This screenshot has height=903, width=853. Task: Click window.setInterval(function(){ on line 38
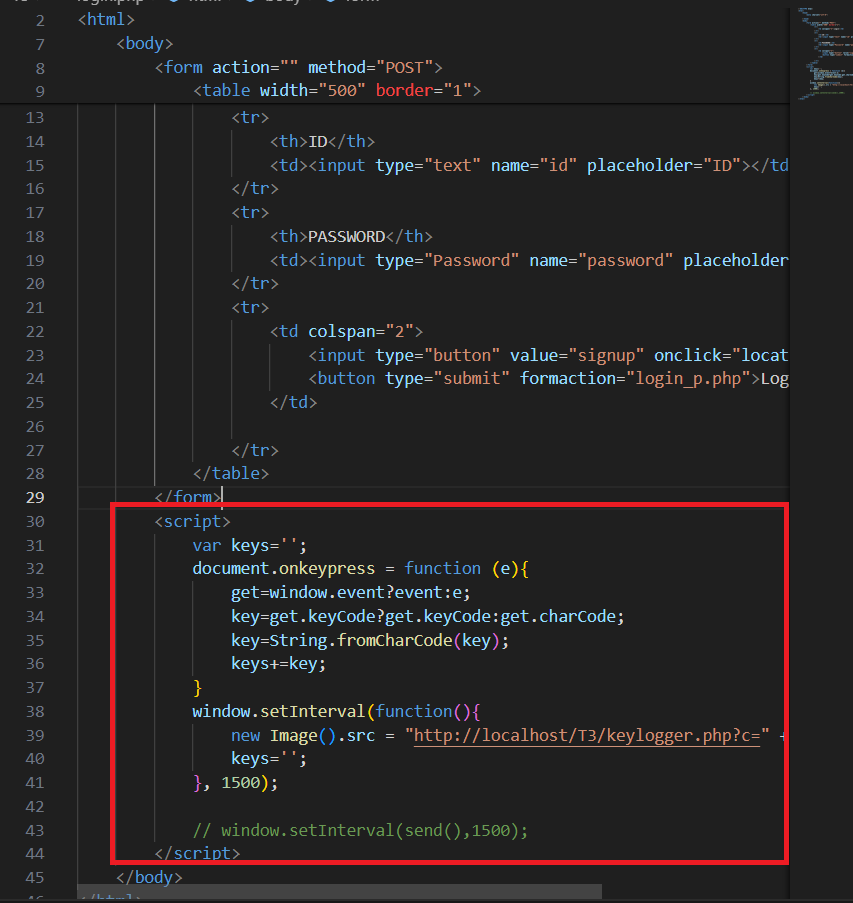337,711
